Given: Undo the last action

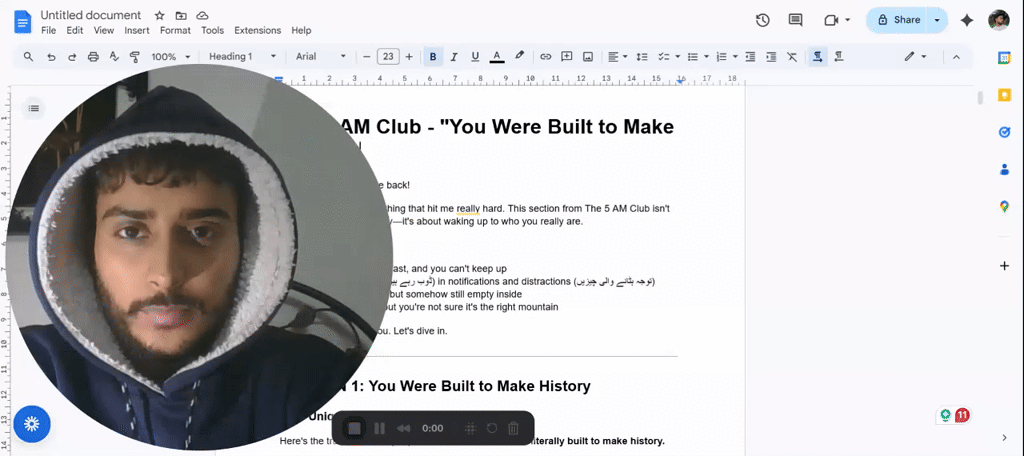Looking at the screenshot, I should click(51, 57).
